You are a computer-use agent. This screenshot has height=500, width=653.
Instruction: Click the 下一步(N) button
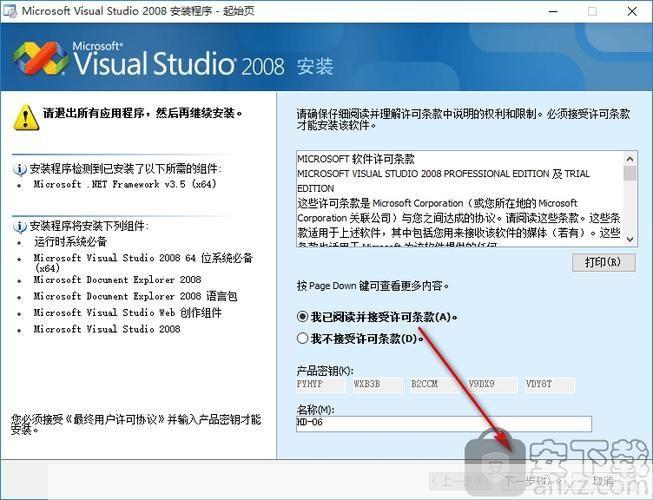pos(534,482)
